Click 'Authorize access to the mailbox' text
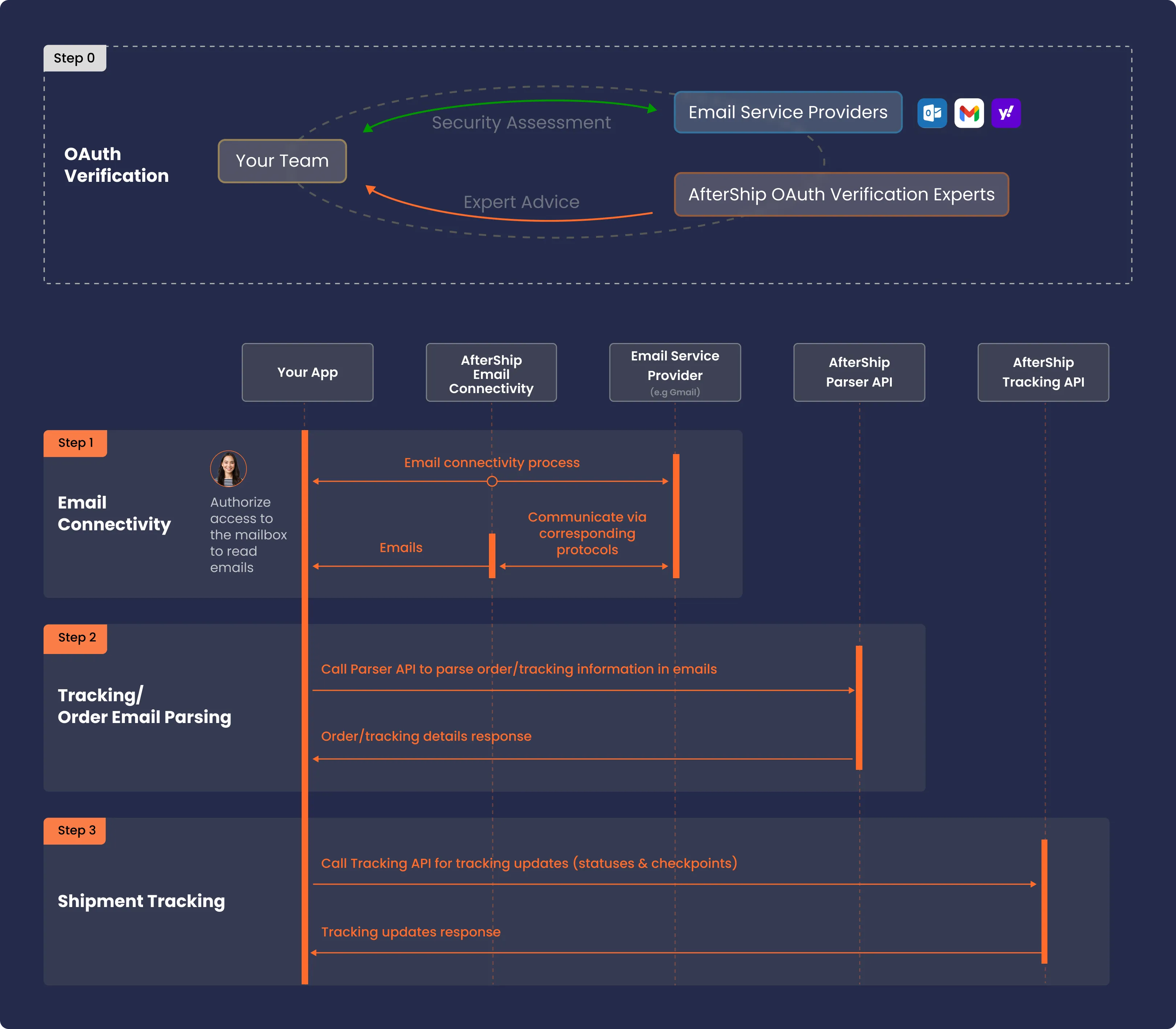This screenshot has height=1029, width=1176. coord(248,535)
